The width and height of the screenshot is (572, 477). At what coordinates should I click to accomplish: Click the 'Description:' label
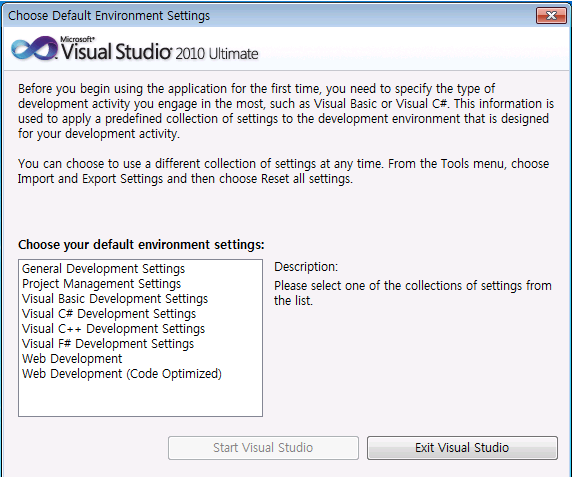306,267
